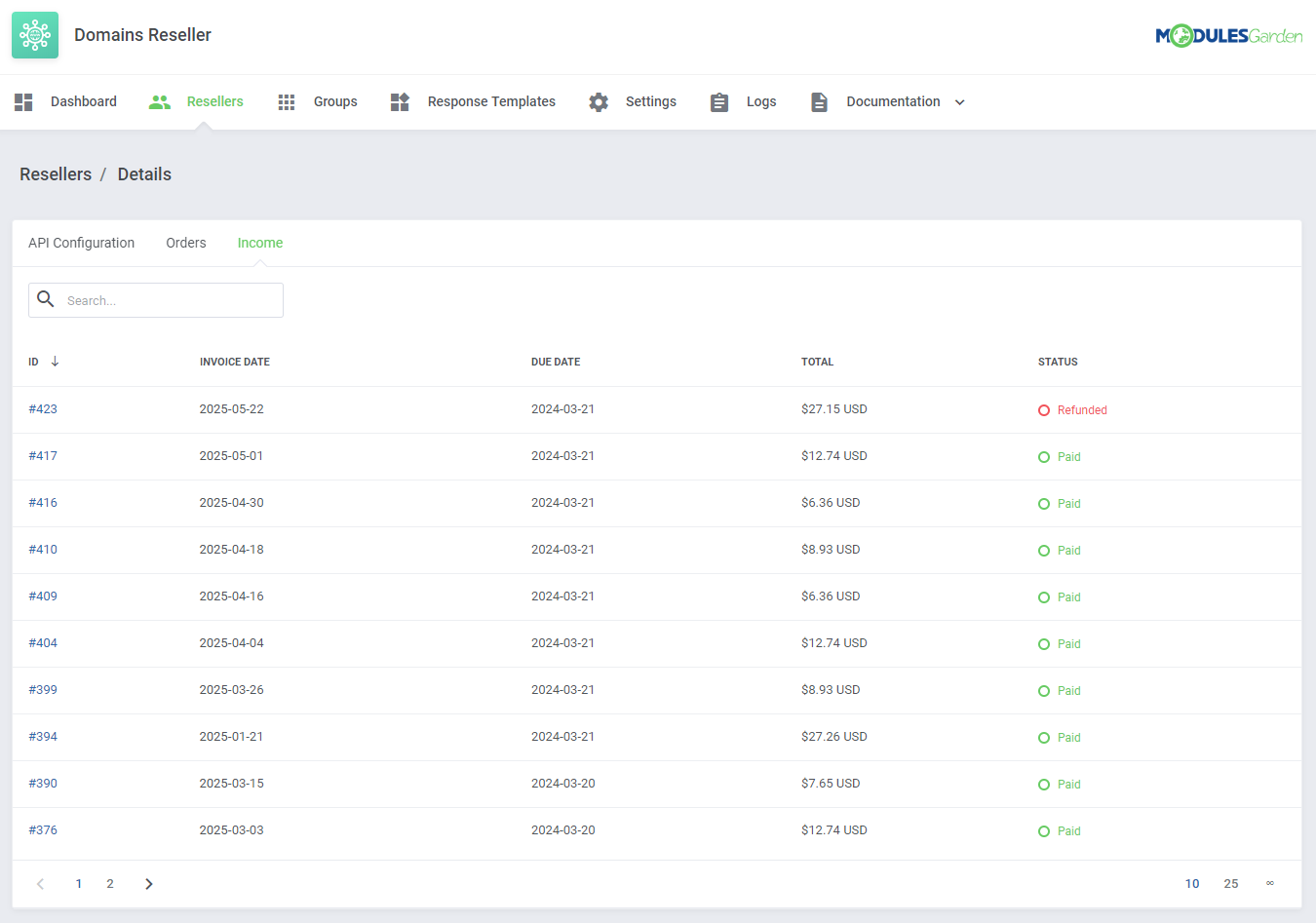Screen dimensions: 1316x923
Task: Click the Response Templates icon
Action: 400,101
